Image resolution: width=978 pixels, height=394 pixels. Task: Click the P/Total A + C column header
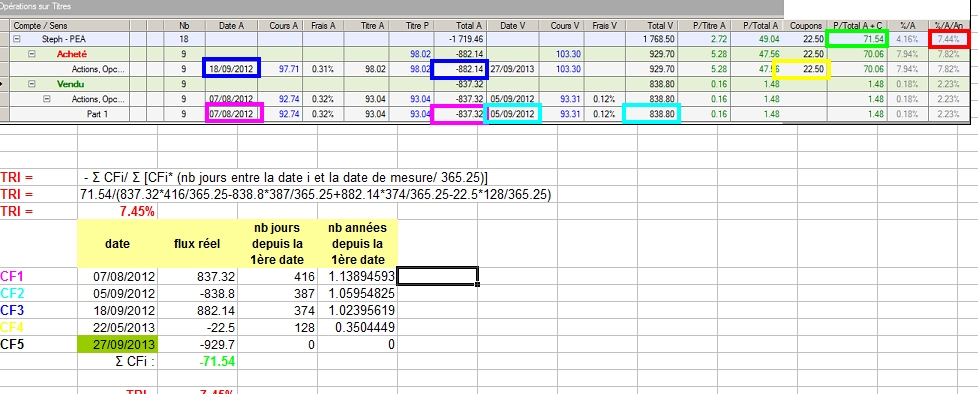point(858,25)
